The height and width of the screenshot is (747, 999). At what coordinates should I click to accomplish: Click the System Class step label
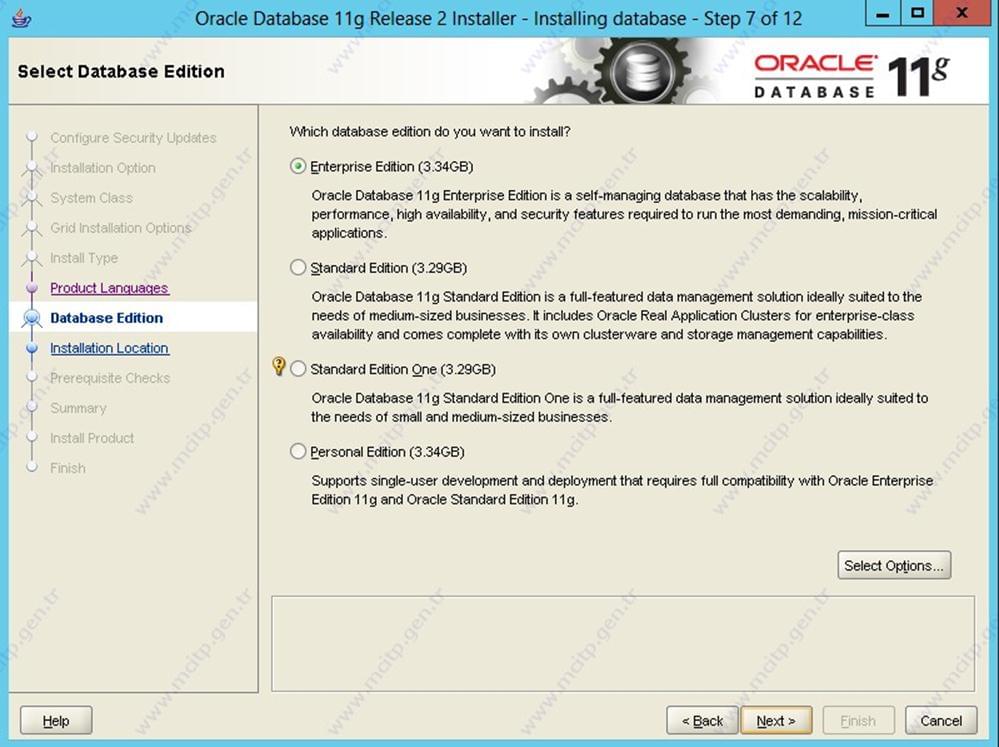92,198
